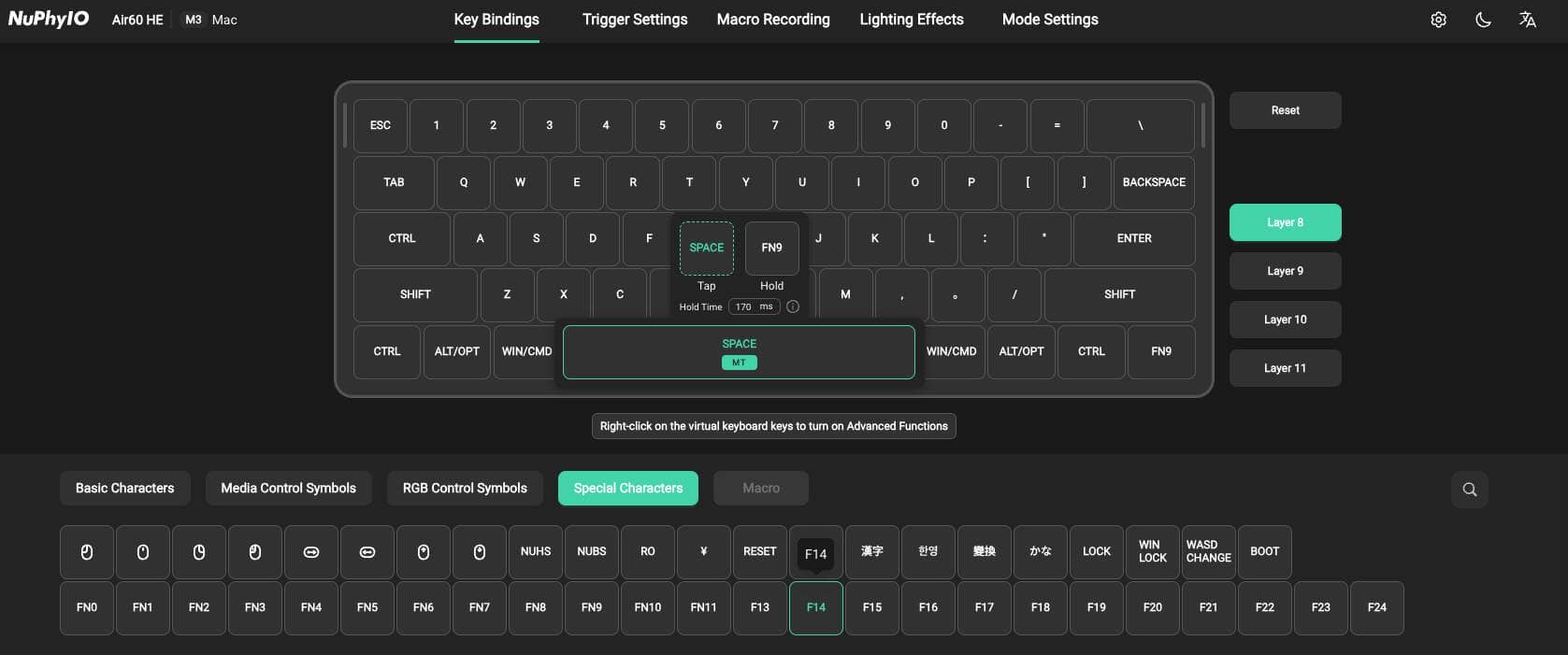This screenshot has height=655, width=1568.
Task: Open the M3 Mac mode selector
Action: (x=210, y=20)
